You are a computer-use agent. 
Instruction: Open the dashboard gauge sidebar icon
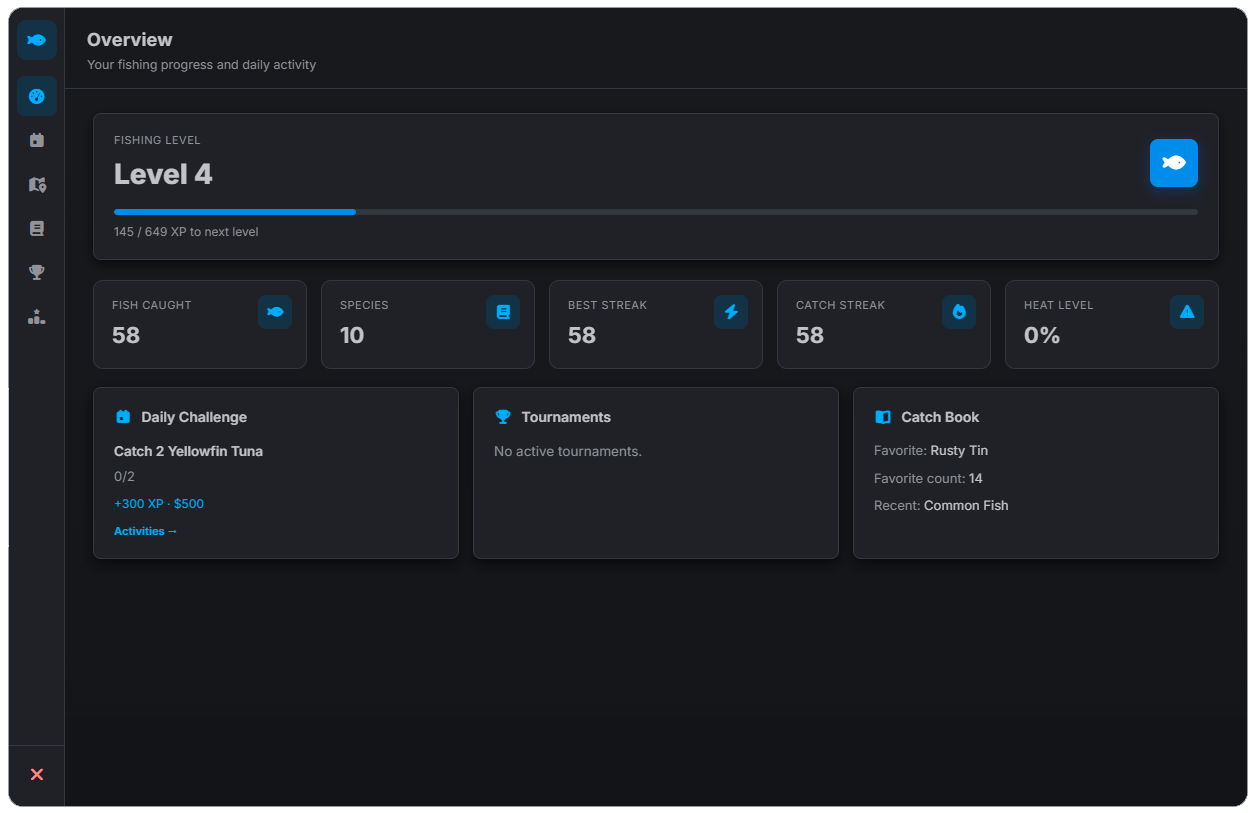37,96
